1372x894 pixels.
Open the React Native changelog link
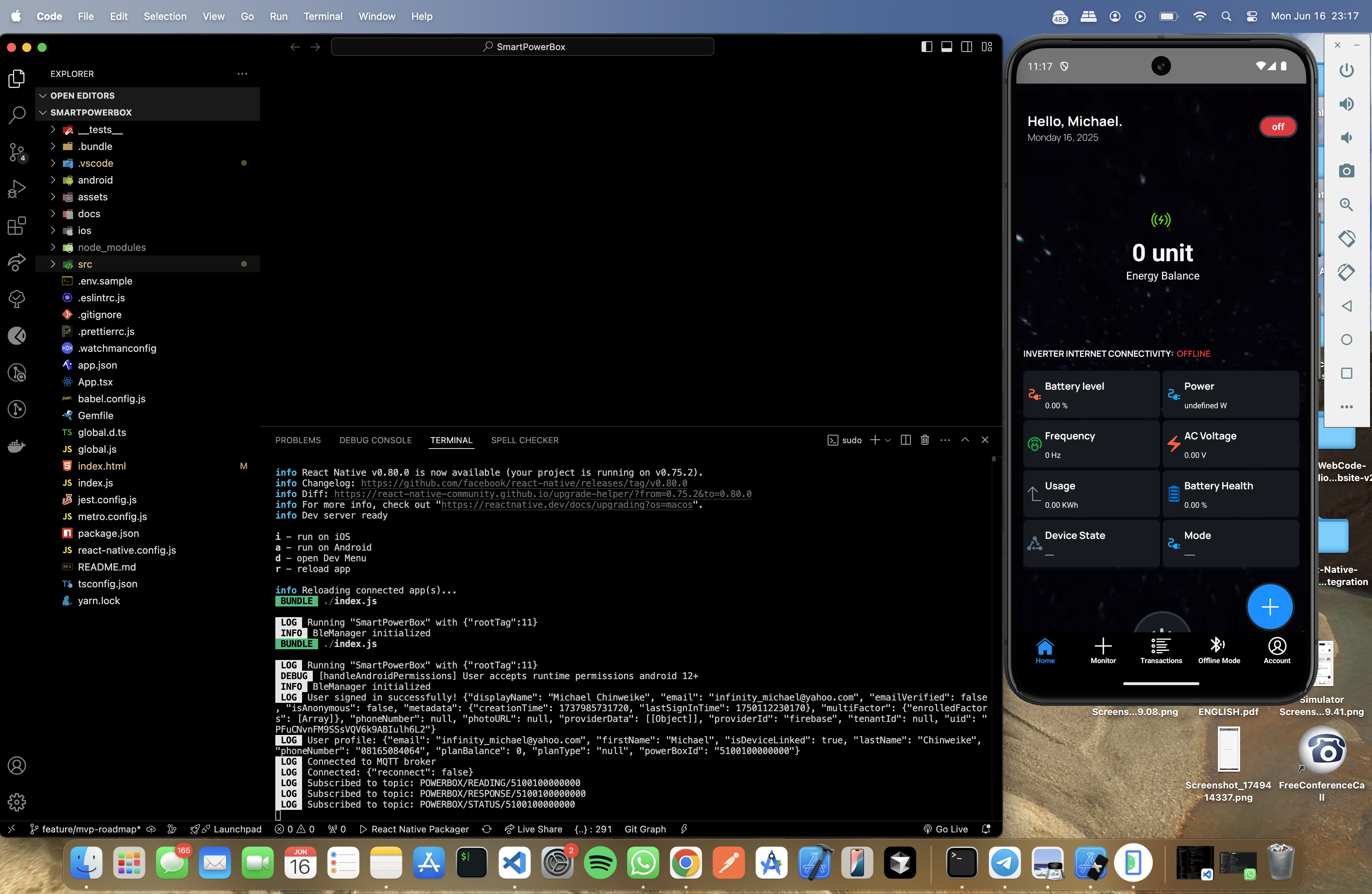pyautogui.click(x=523, y=483)
